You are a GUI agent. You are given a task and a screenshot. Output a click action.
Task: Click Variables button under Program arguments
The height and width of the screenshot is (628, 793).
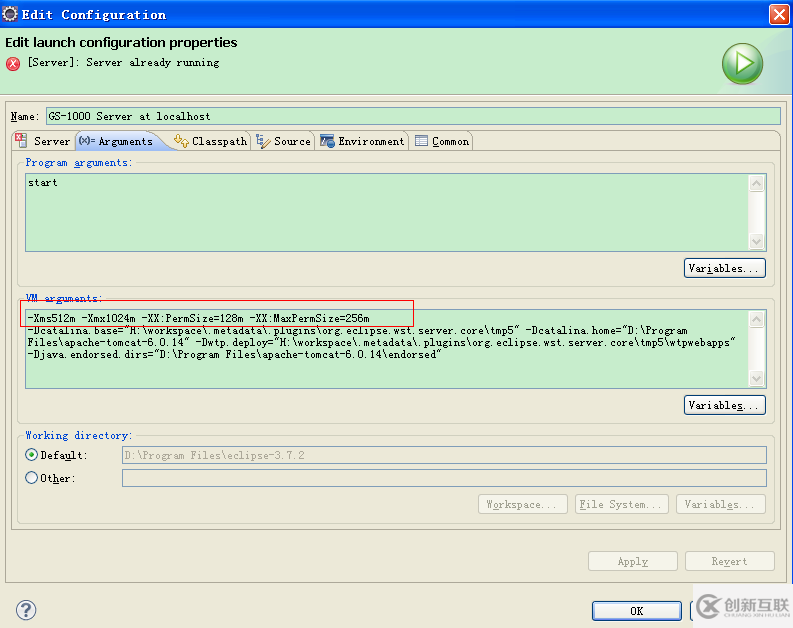(725, 268)
